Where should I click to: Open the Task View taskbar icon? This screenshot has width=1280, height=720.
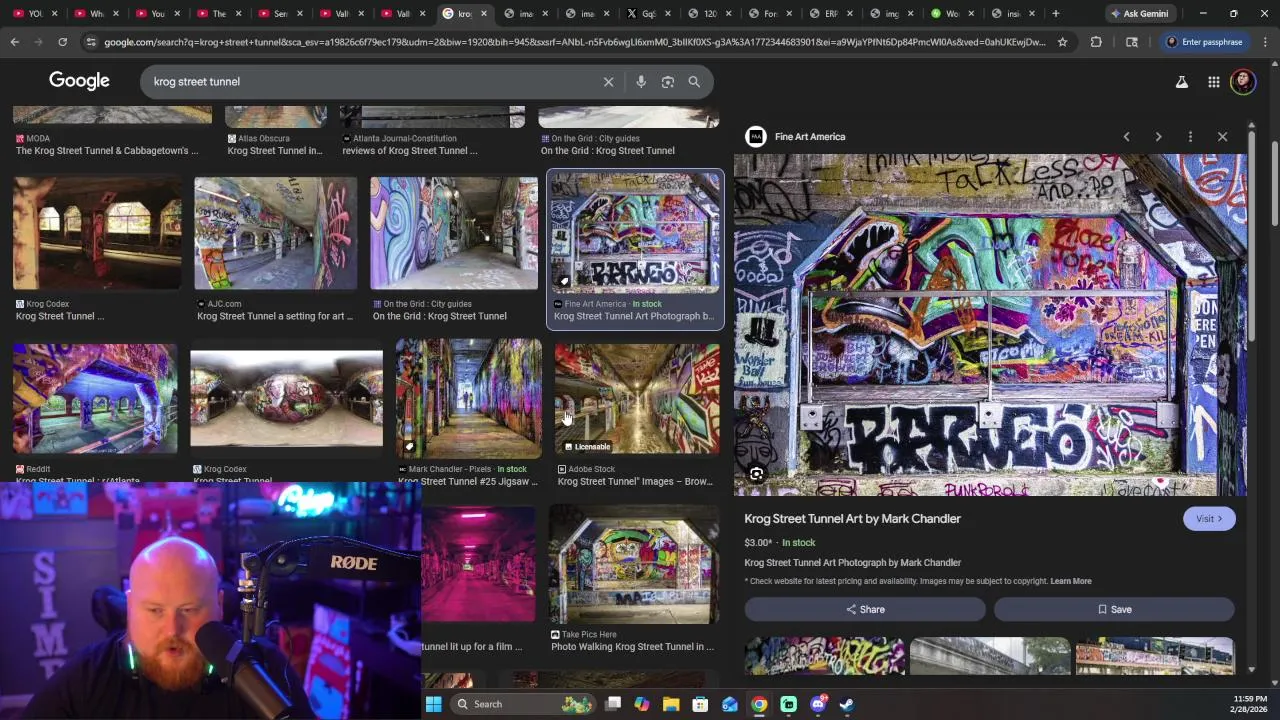(x=613, y=704)
